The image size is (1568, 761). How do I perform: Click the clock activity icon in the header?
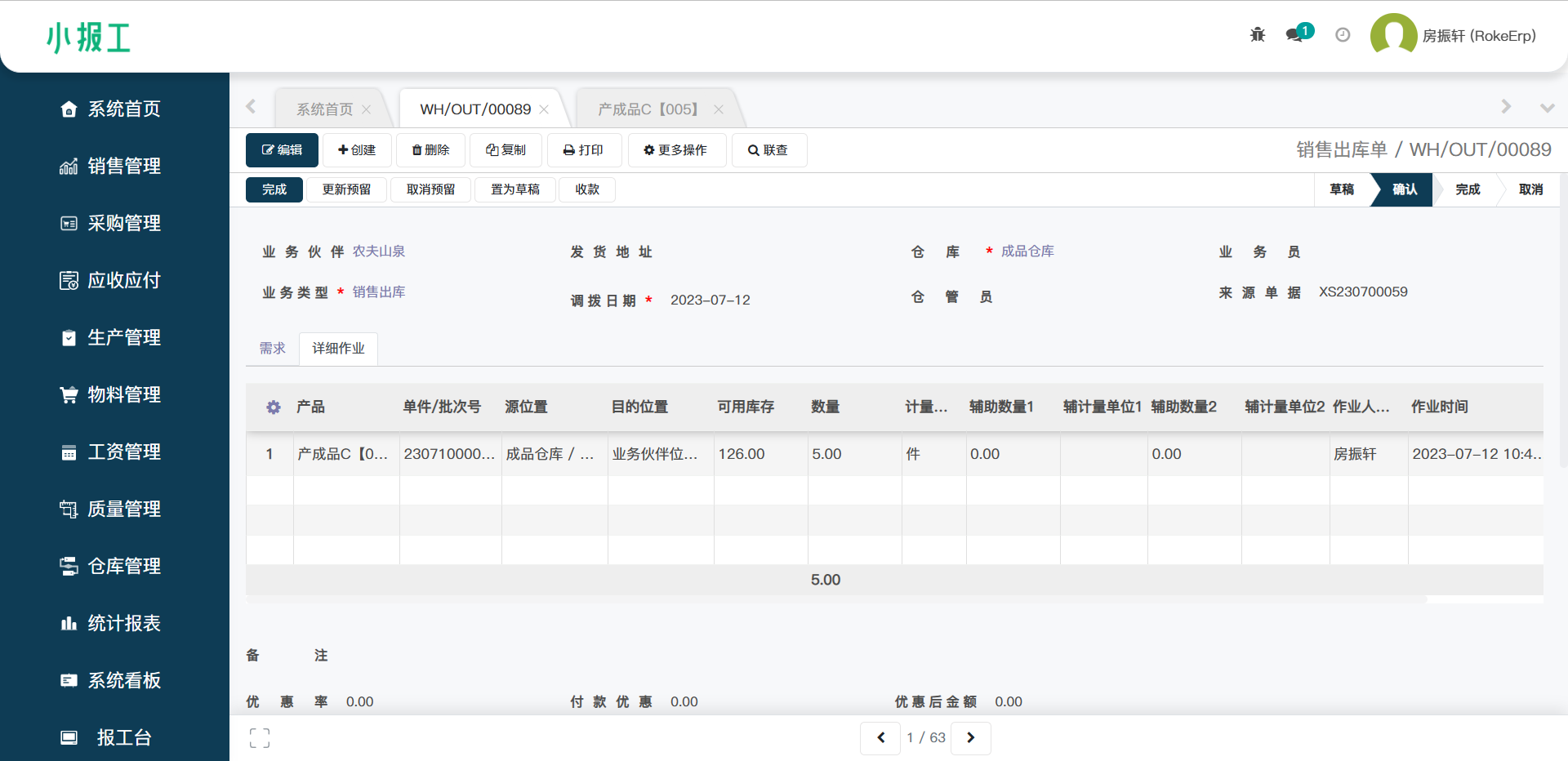[x=1342, y=34]
